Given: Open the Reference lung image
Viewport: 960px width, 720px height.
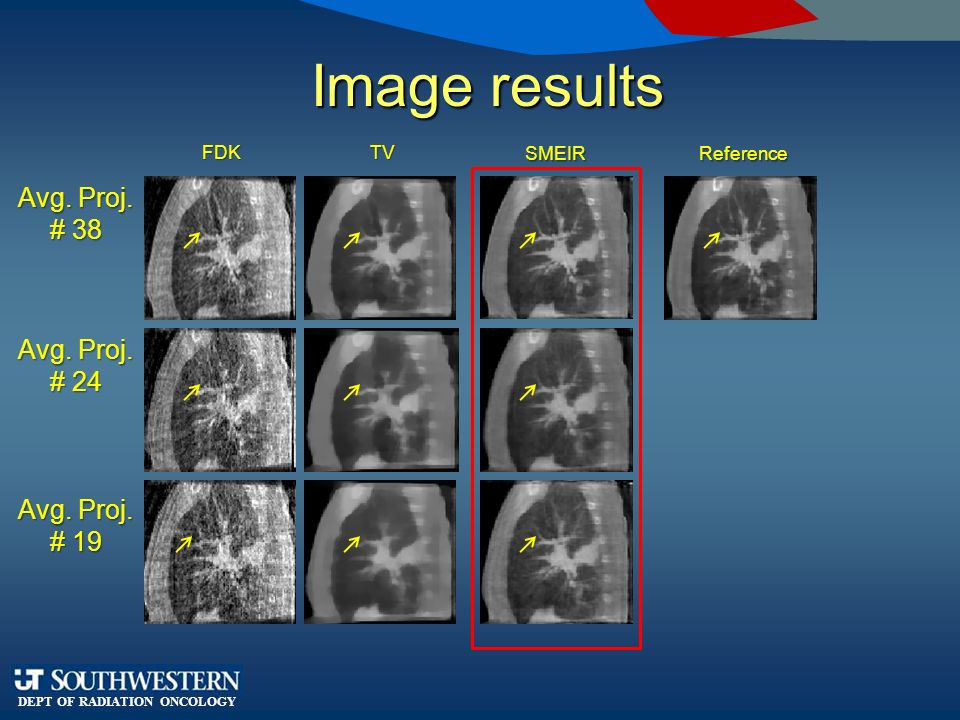Looking at the screenshot, I should click(740, 247).
